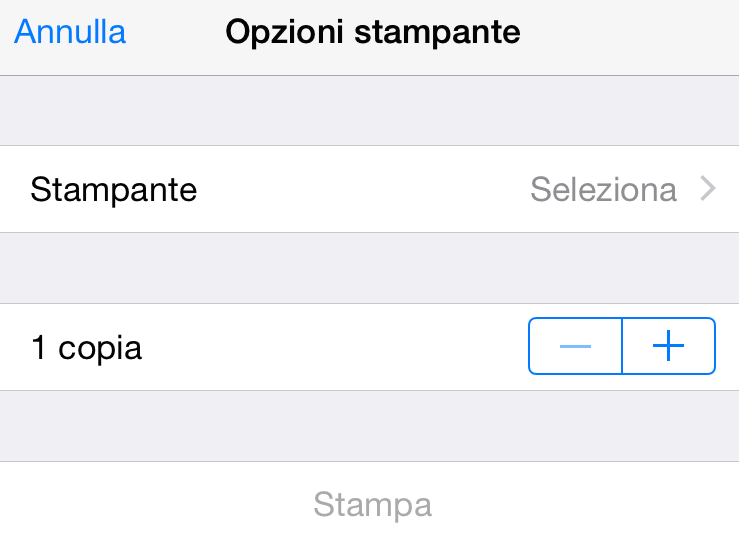This screenshot has width=739, height=534.
Task: Remove a copy using the − control
Action: click(575, 346)
